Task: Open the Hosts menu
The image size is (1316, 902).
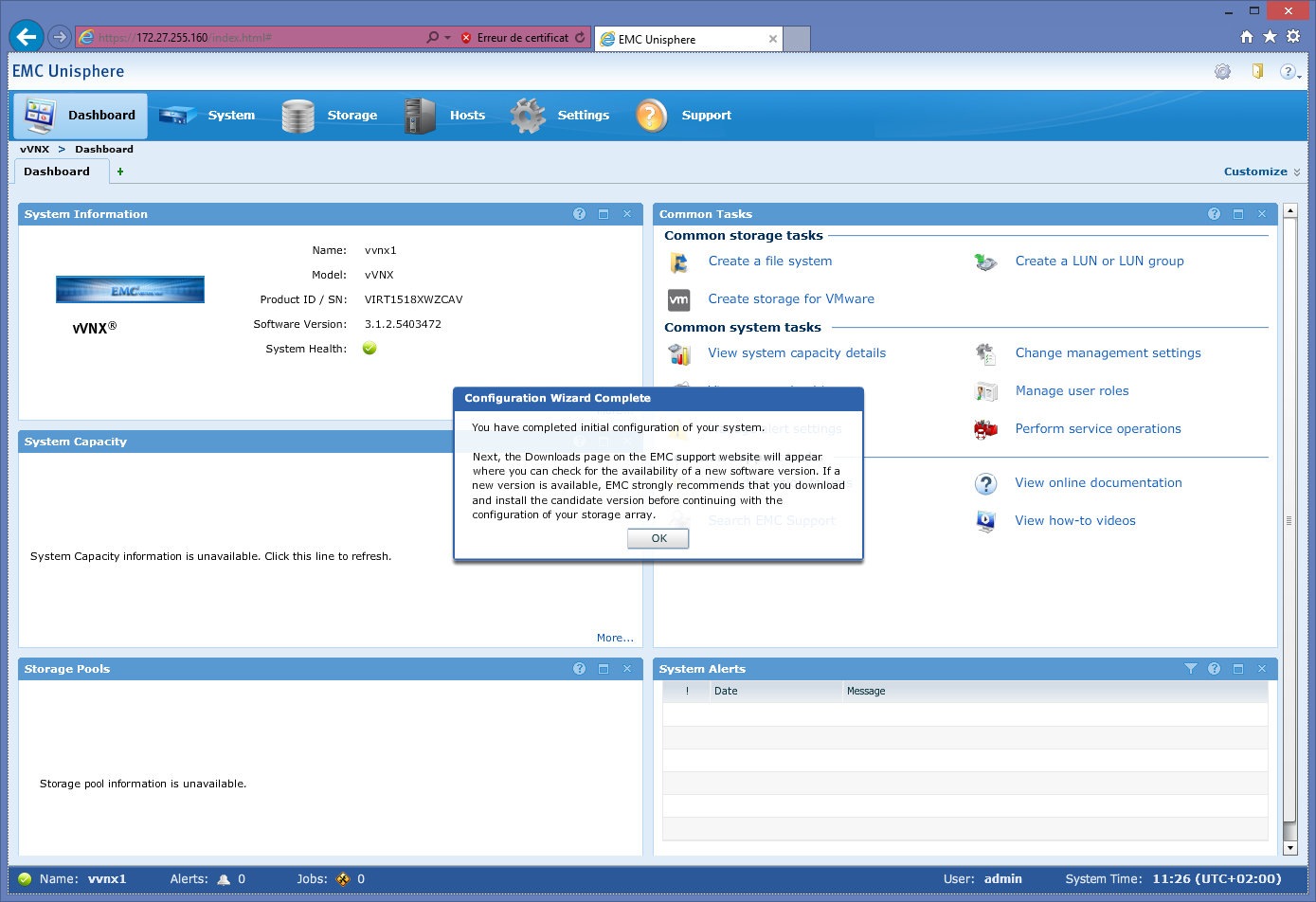Action: [x=466, y=116]
